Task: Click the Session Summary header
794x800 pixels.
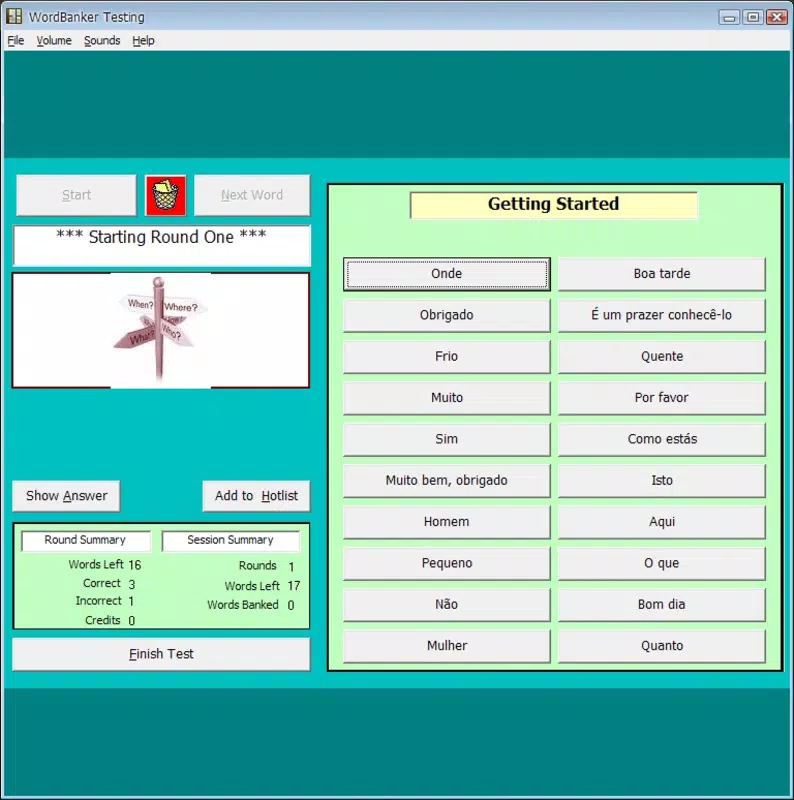Action: [x=230, y=540]
